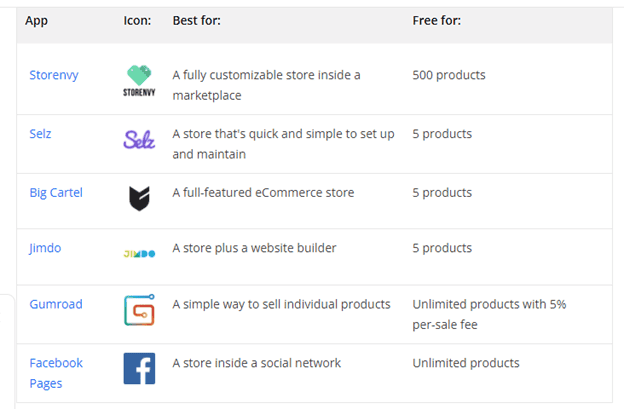Follow the Big Cartel link
This screenshot has width=624, height=409.
pyautogui.click(x=56, y=192)
